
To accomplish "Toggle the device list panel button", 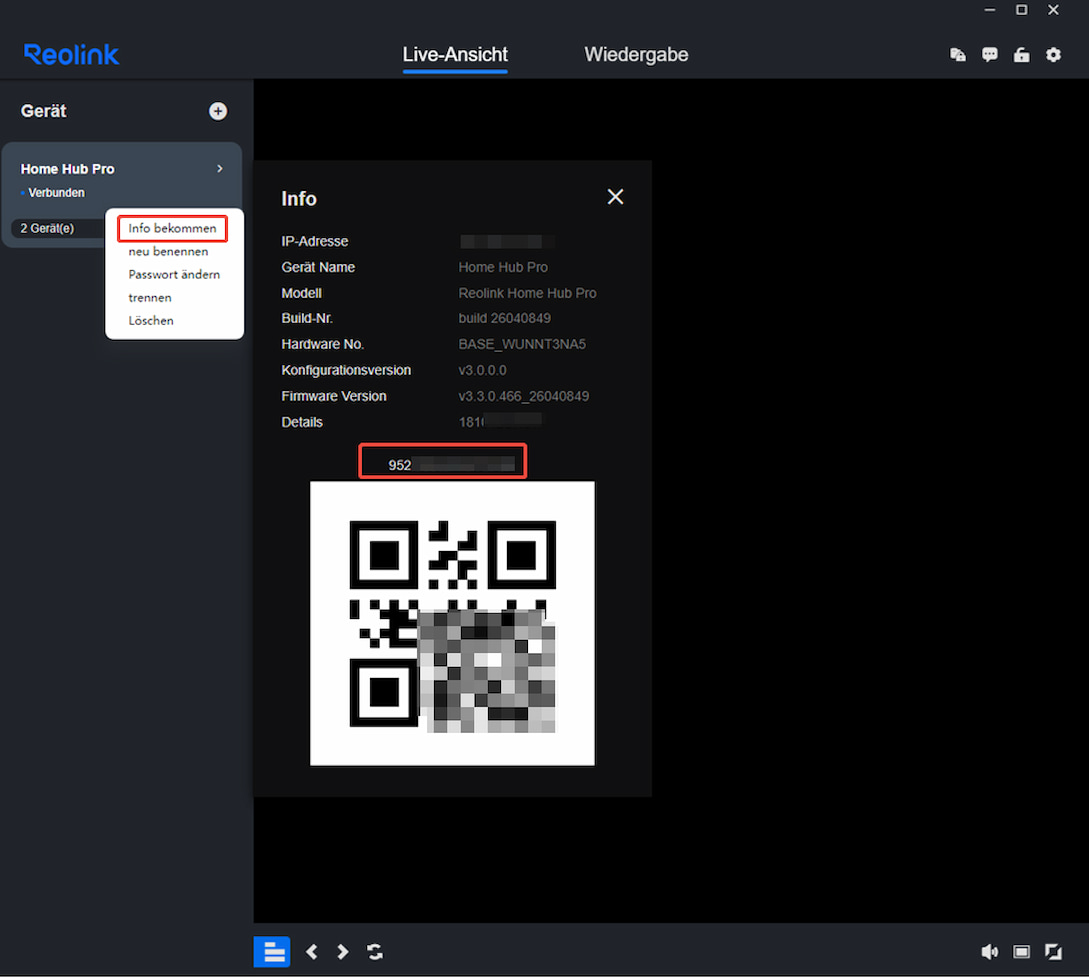I will (x=272, y=952).
